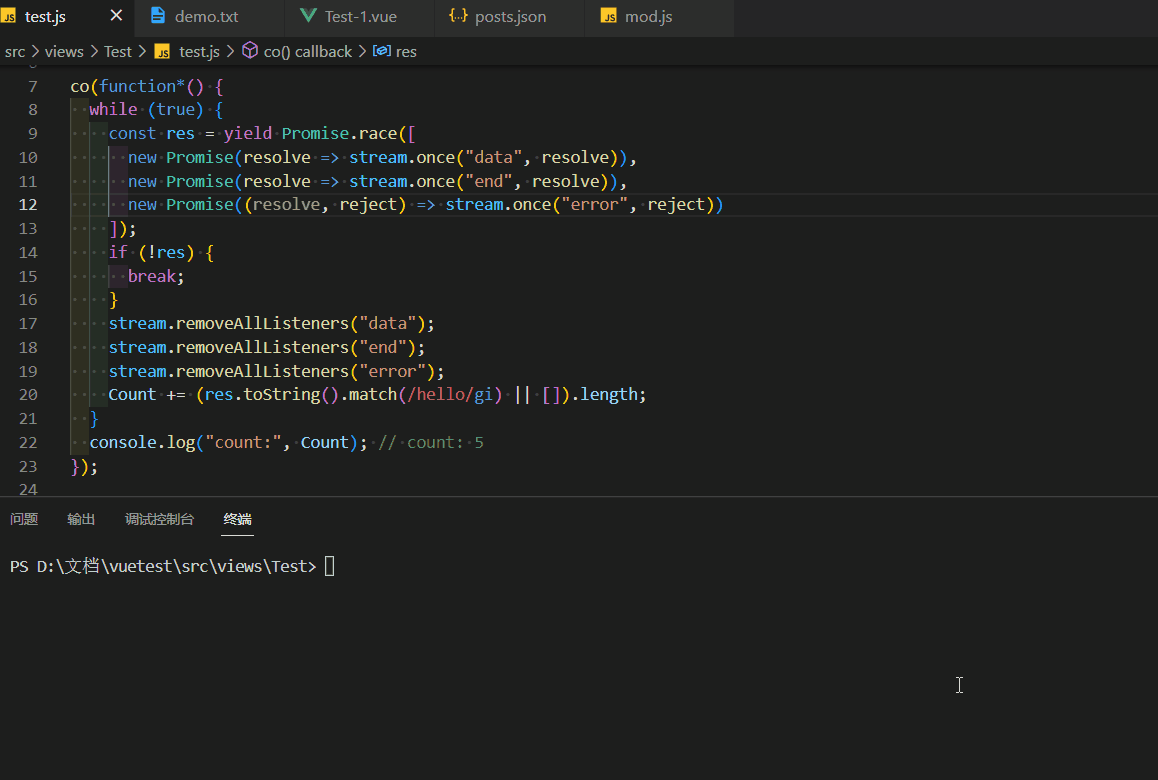The width and height of the screenshot is (1158, 780).
Task: Click the Vue icon on Test-1.vue tab
Action: (308, 16)
